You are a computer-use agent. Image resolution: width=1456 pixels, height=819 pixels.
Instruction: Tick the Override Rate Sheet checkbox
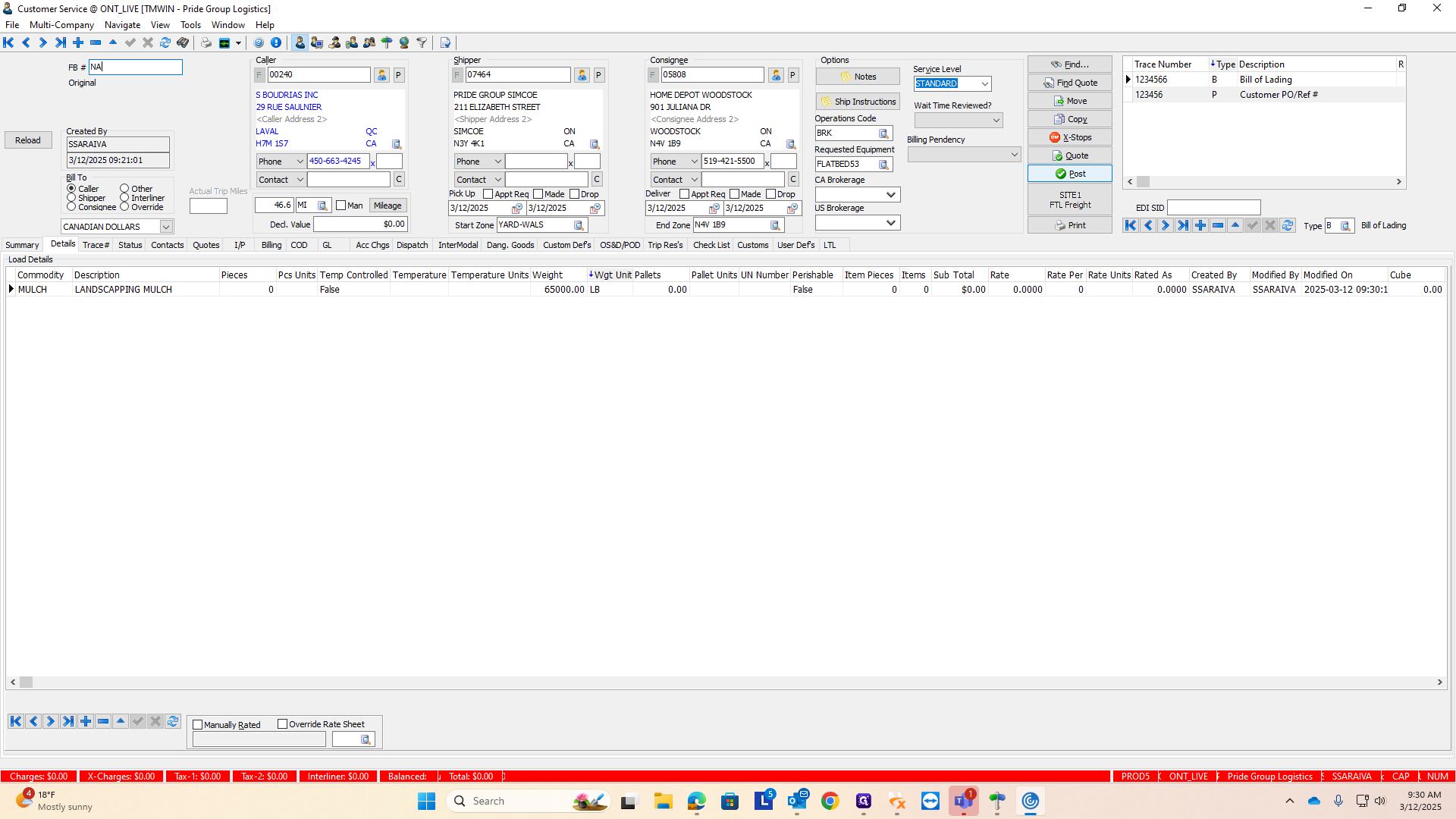(x=283, y=724)
